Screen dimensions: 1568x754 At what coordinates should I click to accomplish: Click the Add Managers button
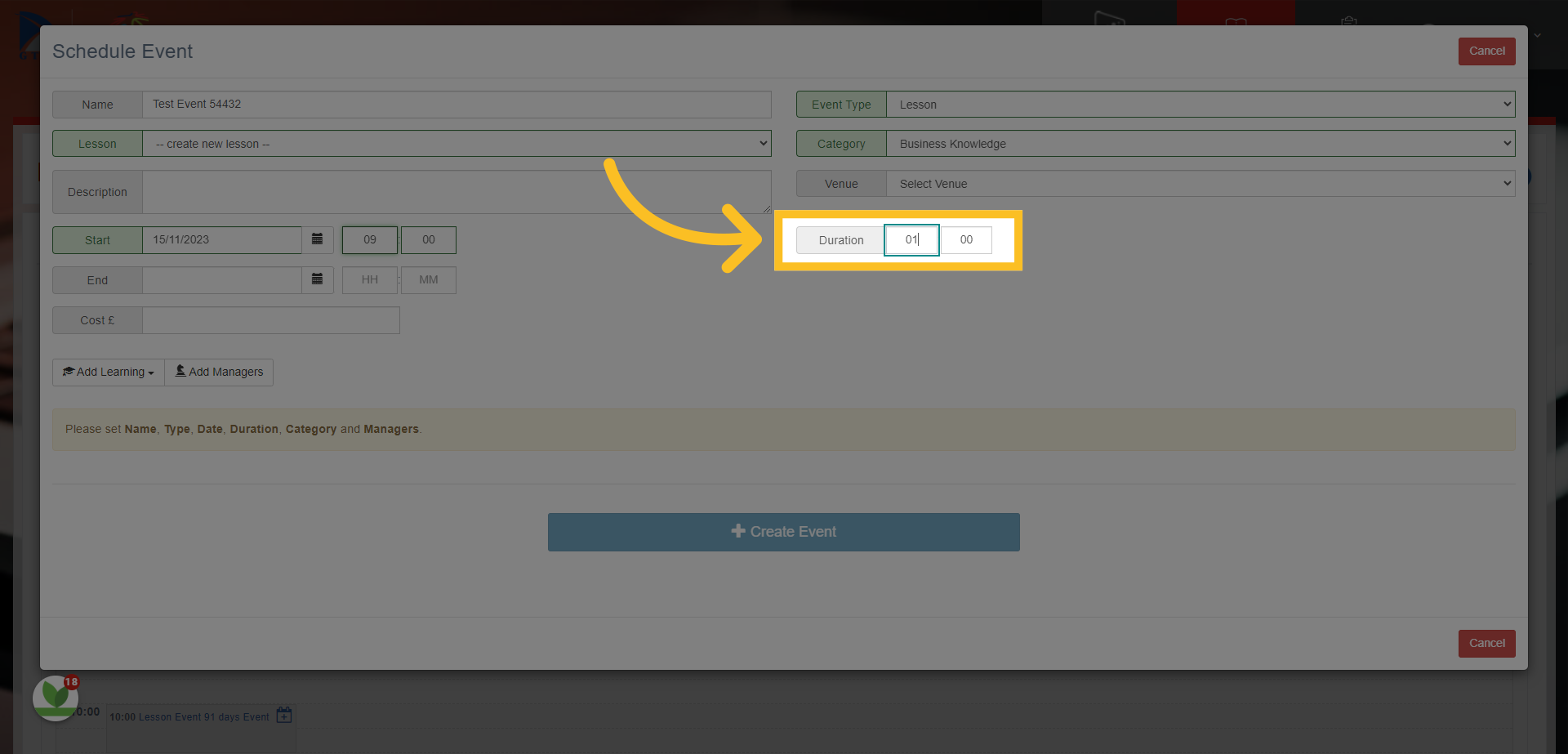(219, 372)
